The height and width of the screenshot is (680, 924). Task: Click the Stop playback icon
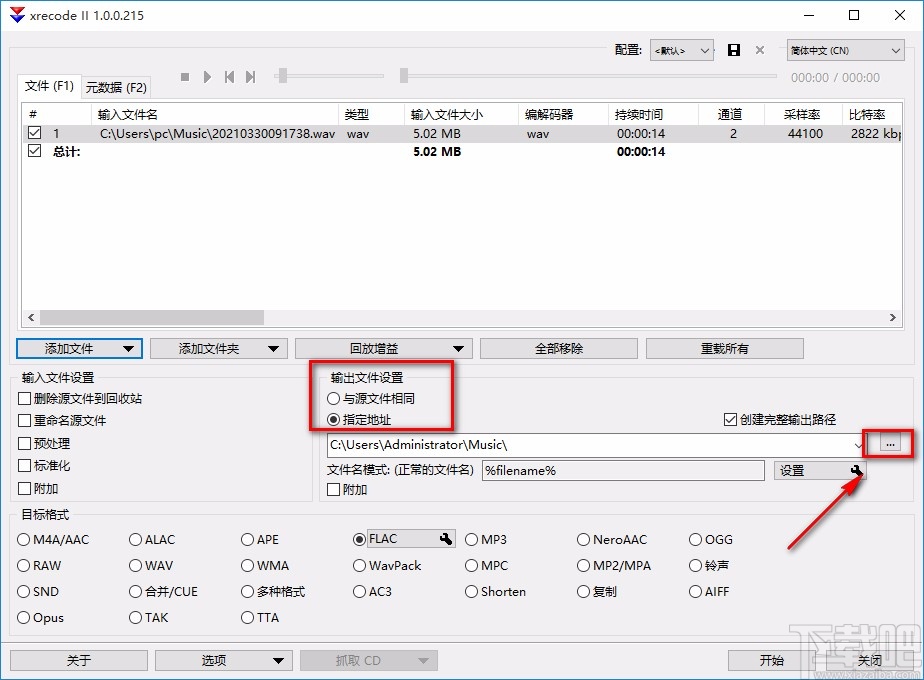184,76
